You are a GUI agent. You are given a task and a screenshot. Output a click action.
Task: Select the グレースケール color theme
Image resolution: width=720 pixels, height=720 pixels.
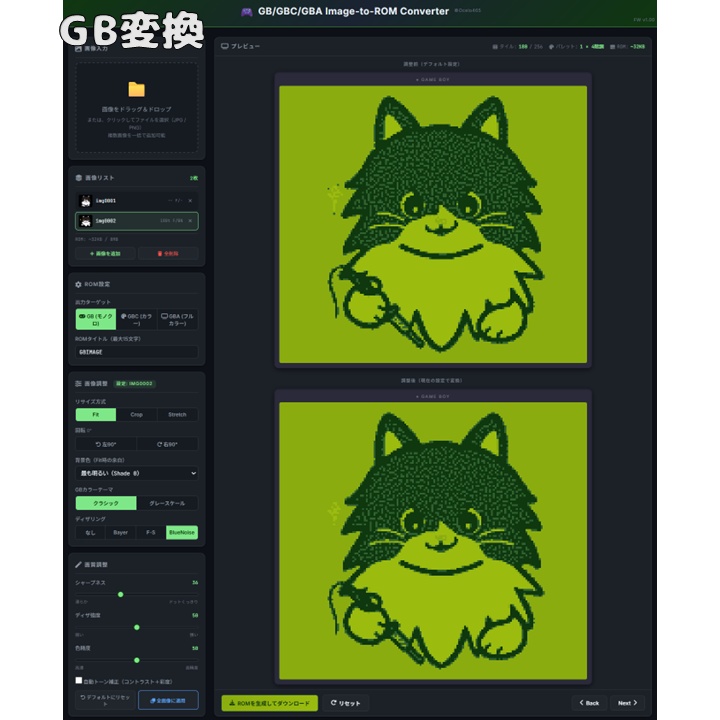pos(167,503)
